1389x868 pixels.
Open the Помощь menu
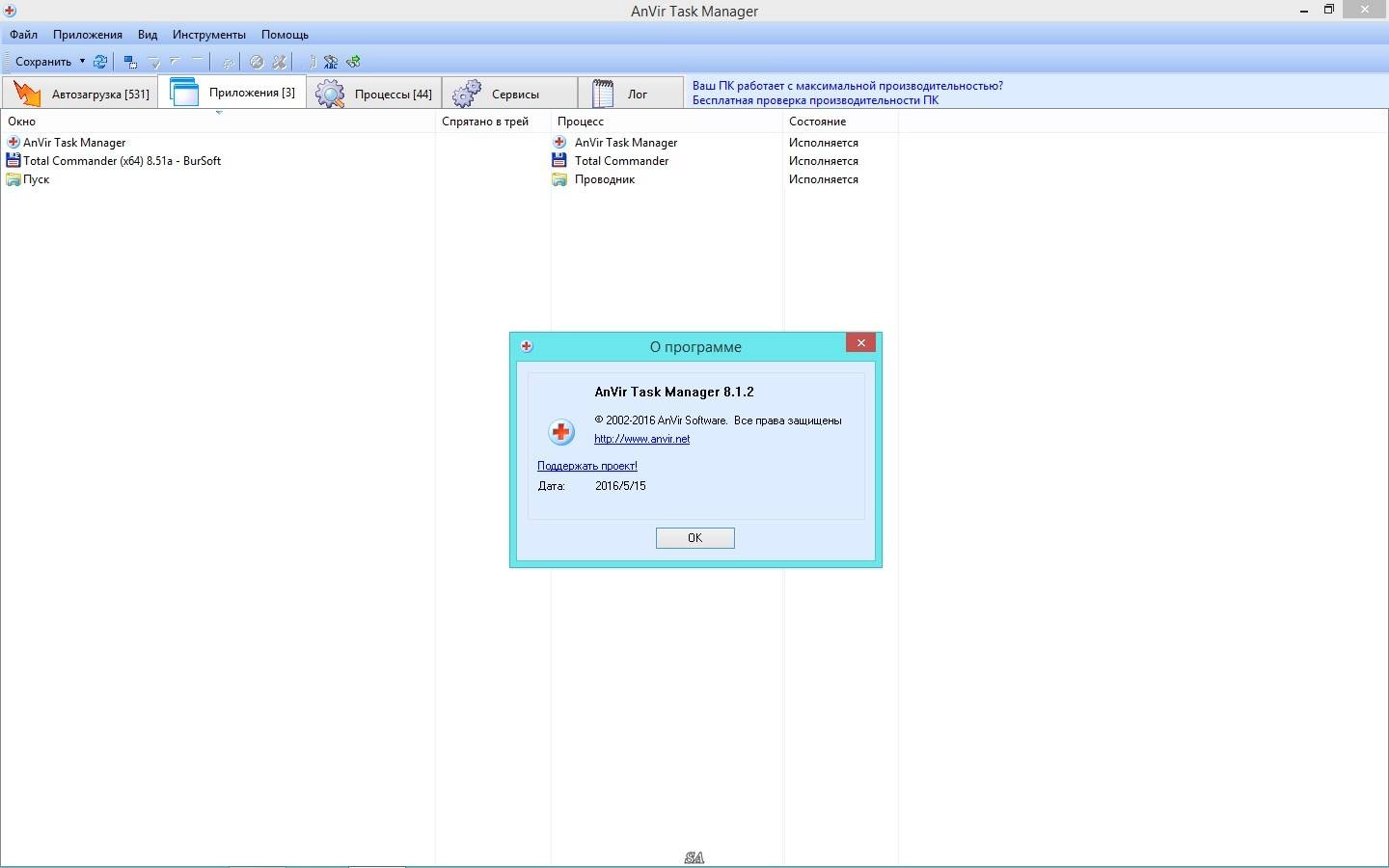(x=285, y=35)
